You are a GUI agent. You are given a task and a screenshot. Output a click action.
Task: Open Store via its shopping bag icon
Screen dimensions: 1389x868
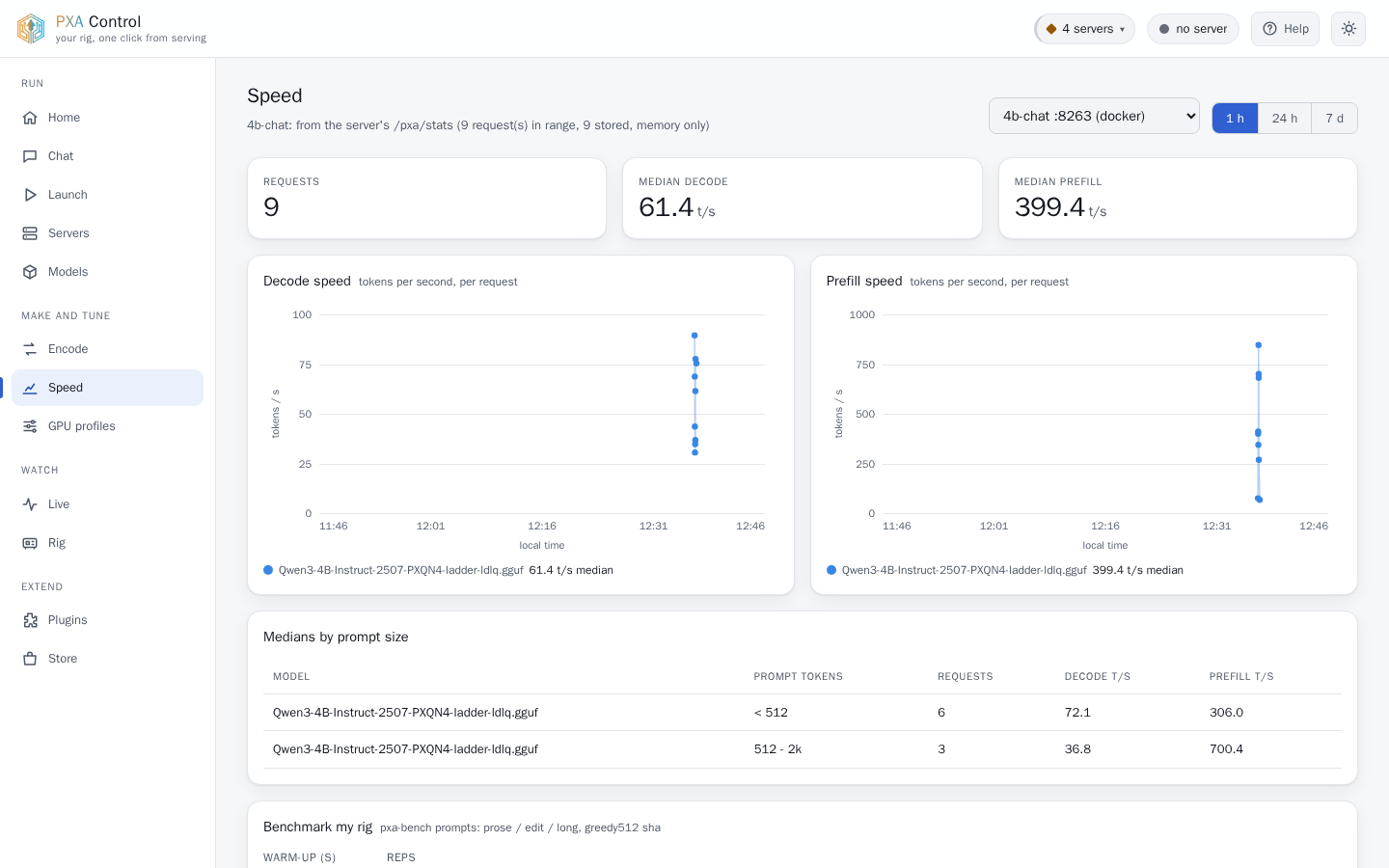click(30, 659)
